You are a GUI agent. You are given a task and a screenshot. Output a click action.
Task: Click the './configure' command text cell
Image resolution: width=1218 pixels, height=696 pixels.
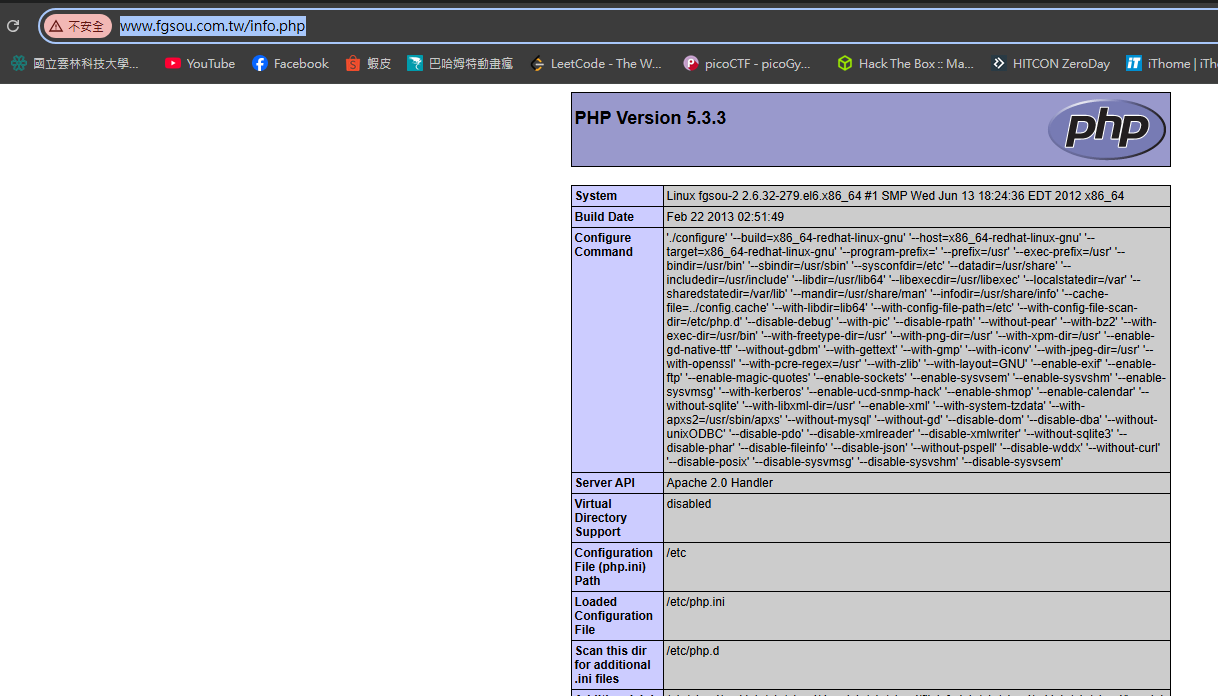[917, 350]
